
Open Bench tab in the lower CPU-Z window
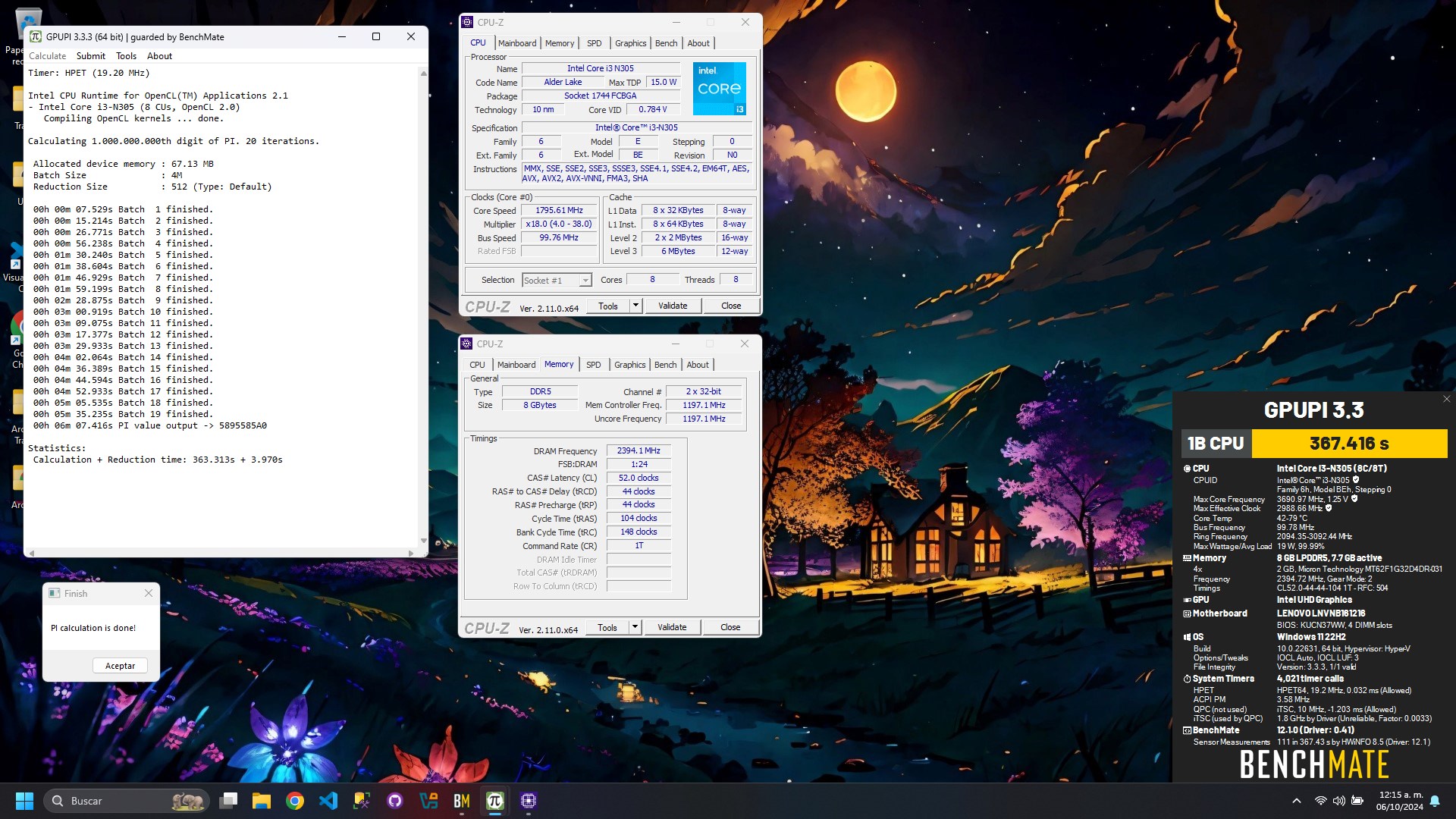tap(665, 365)
